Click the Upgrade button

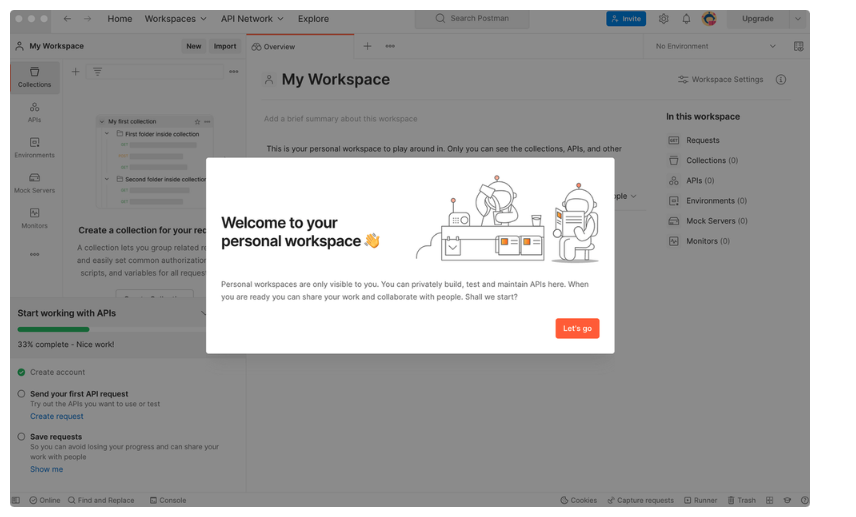tap(758, 19)
